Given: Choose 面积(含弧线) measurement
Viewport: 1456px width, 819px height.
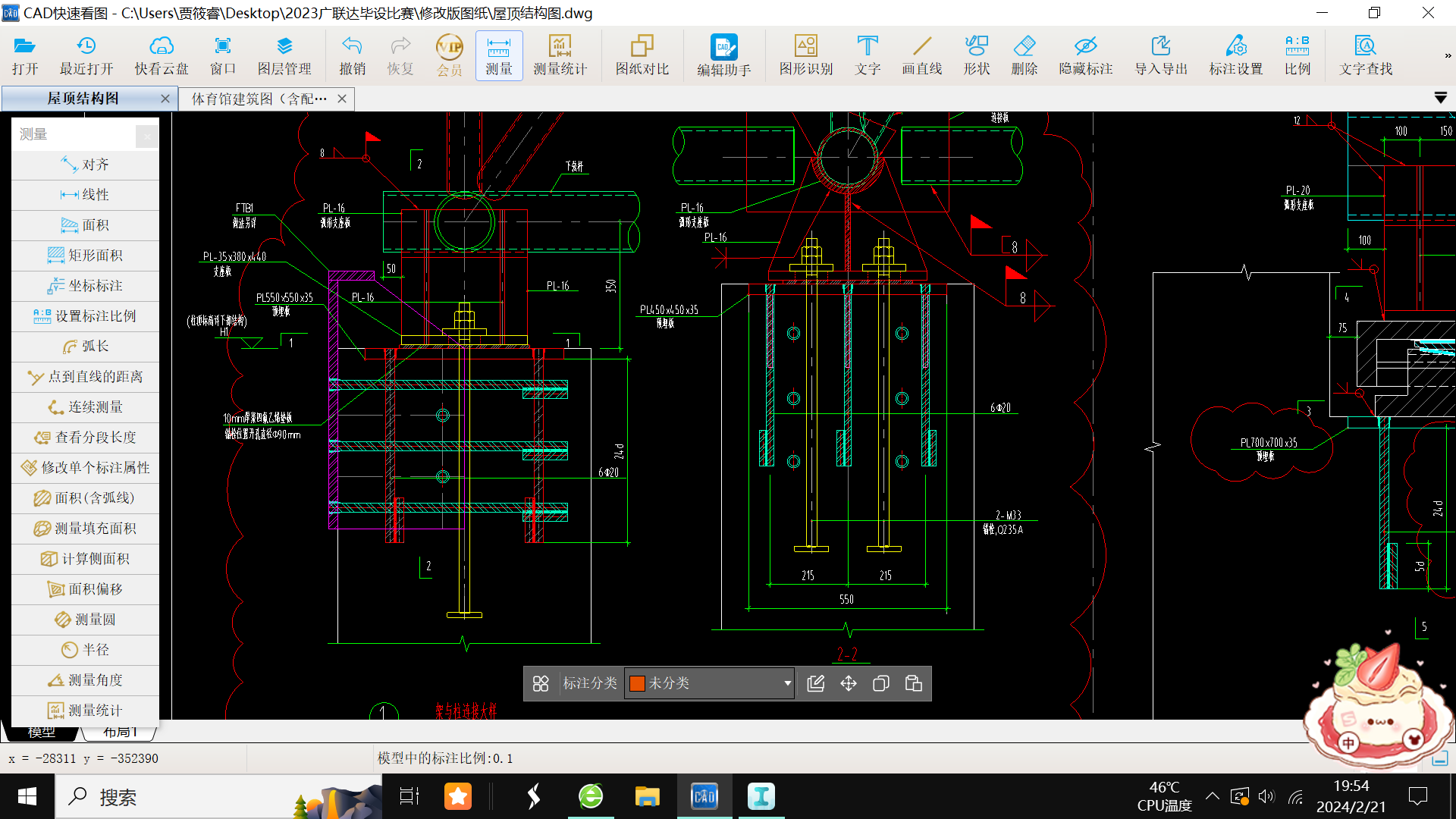Looking at the screenshot, I should (x=86, y=498).
